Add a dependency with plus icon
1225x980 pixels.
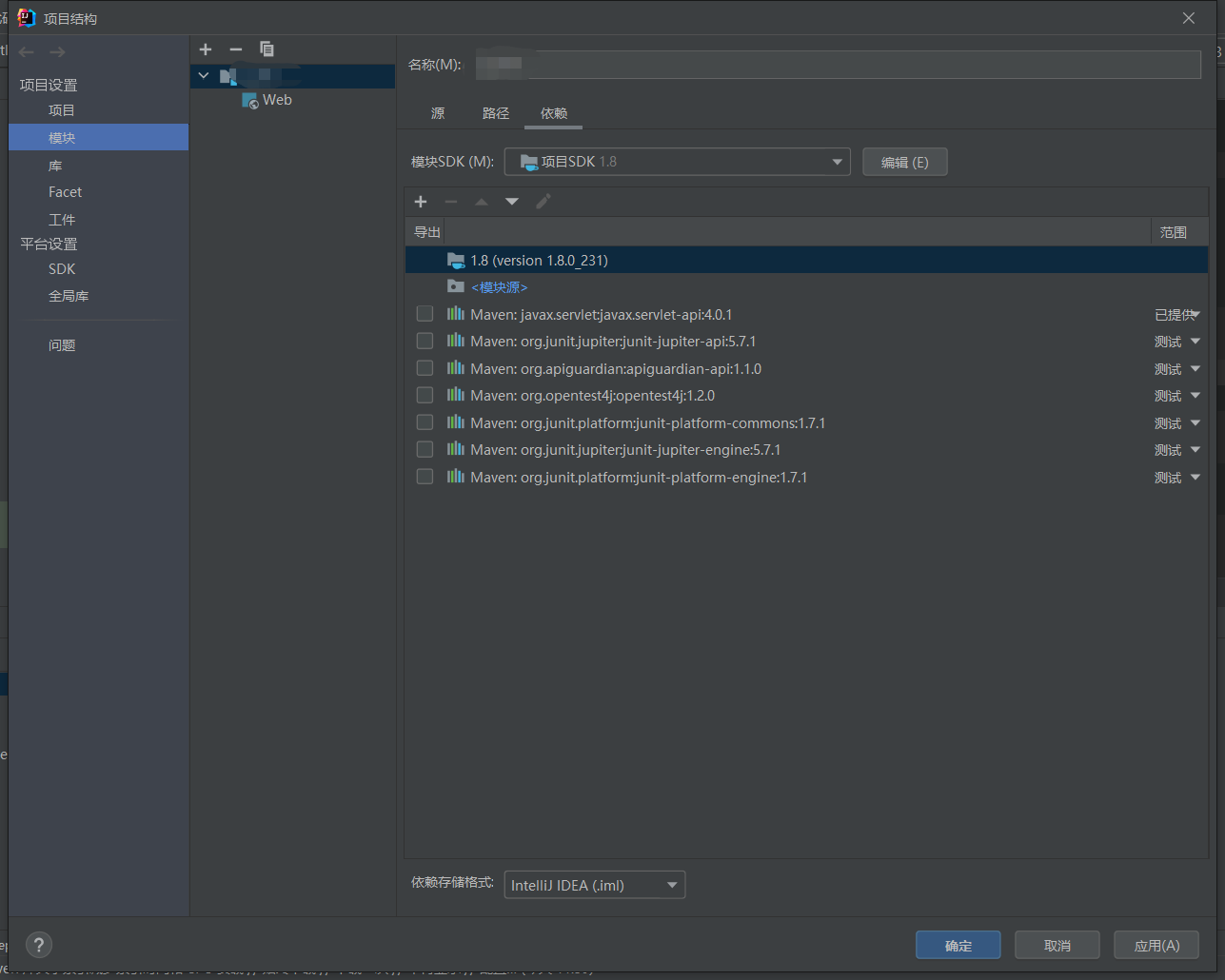[421, 202]
